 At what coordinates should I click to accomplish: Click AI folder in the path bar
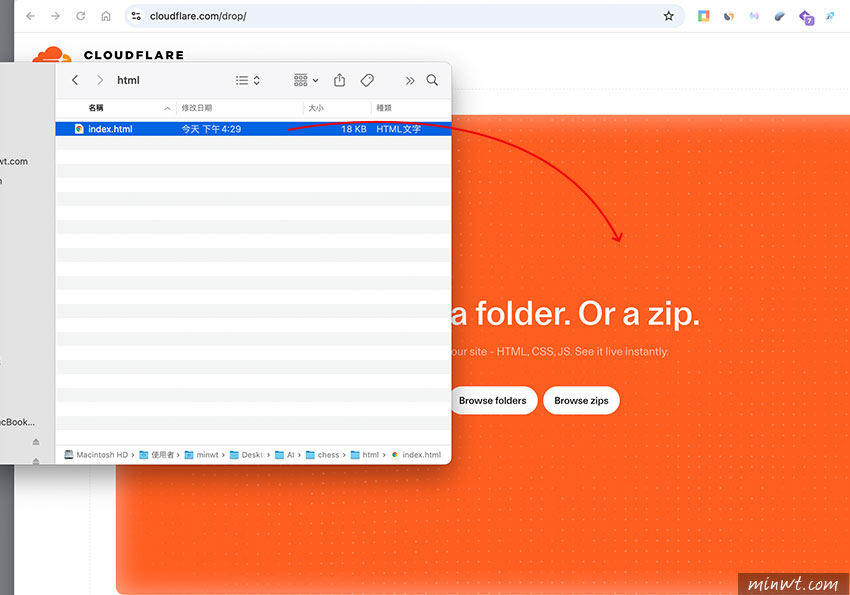click(285, 455)
